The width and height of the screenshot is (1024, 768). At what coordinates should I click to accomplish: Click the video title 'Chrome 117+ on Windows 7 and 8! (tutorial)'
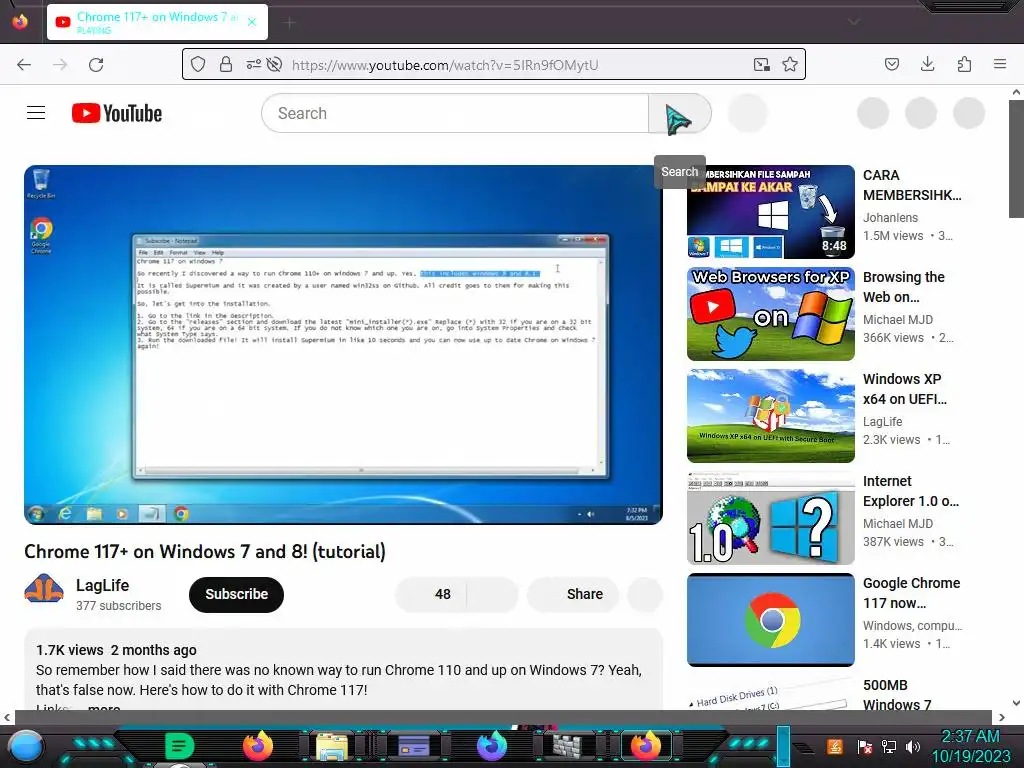pos(205,551)
